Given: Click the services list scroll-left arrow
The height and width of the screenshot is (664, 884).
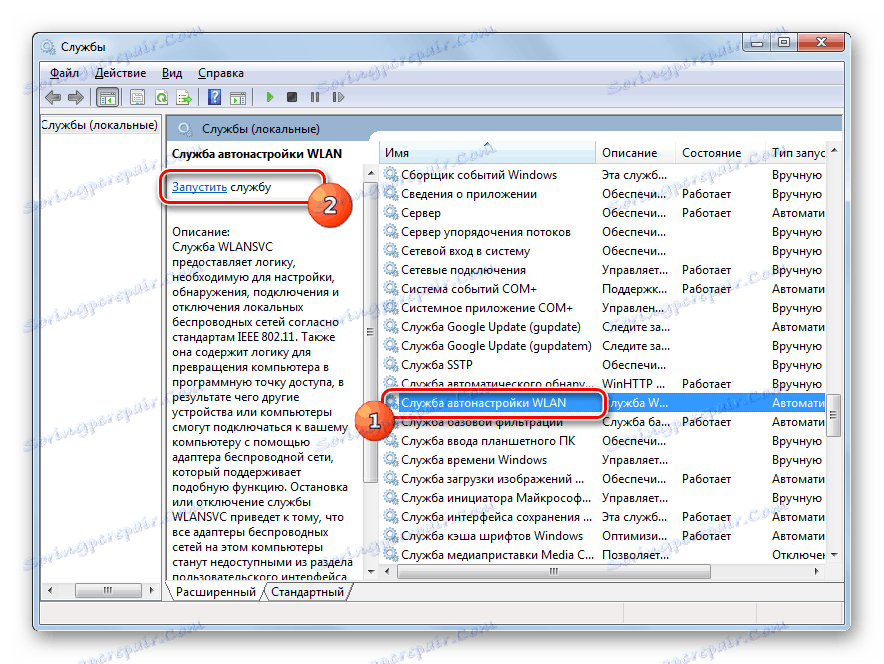Looking at the screenshot, I should click(x=387, y=572).
